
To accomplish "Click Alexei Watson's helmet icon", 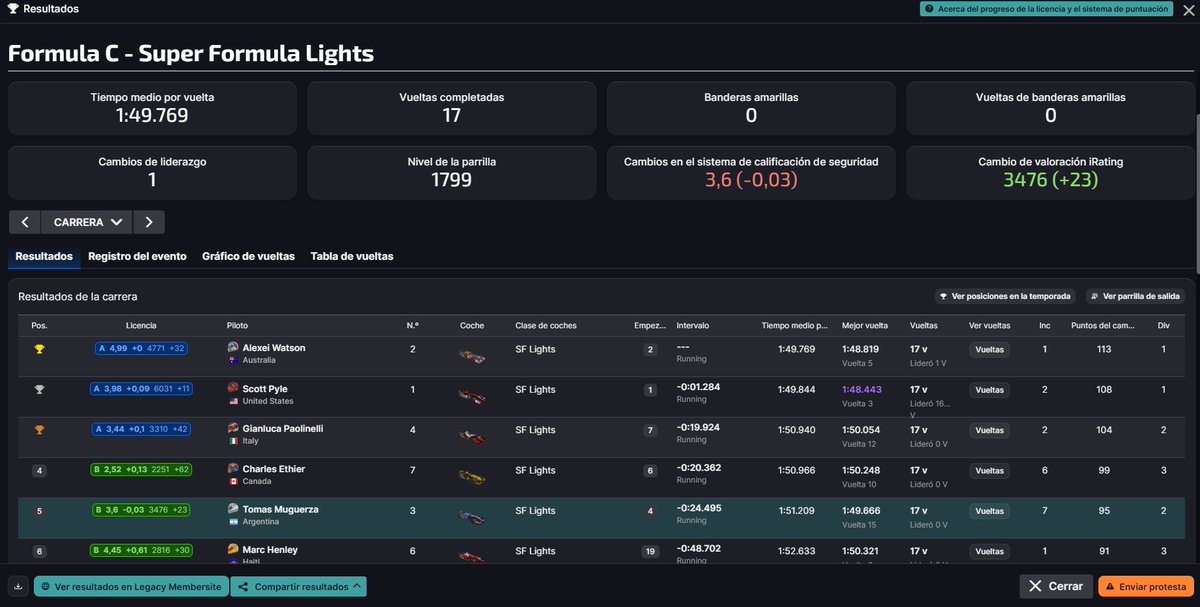I will pyautogui.click(x=233, y=348).
